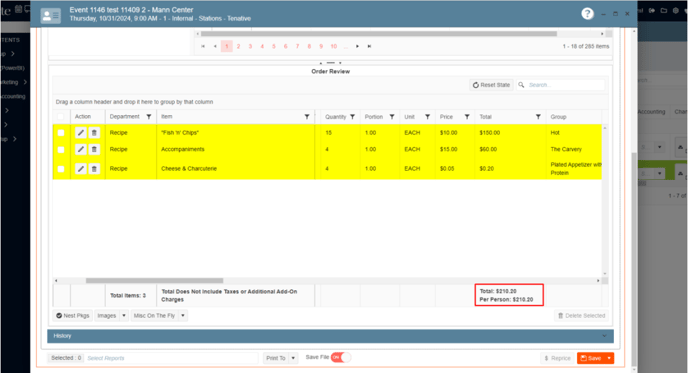
Task: Filter the Total column
Action: point(538,117)
